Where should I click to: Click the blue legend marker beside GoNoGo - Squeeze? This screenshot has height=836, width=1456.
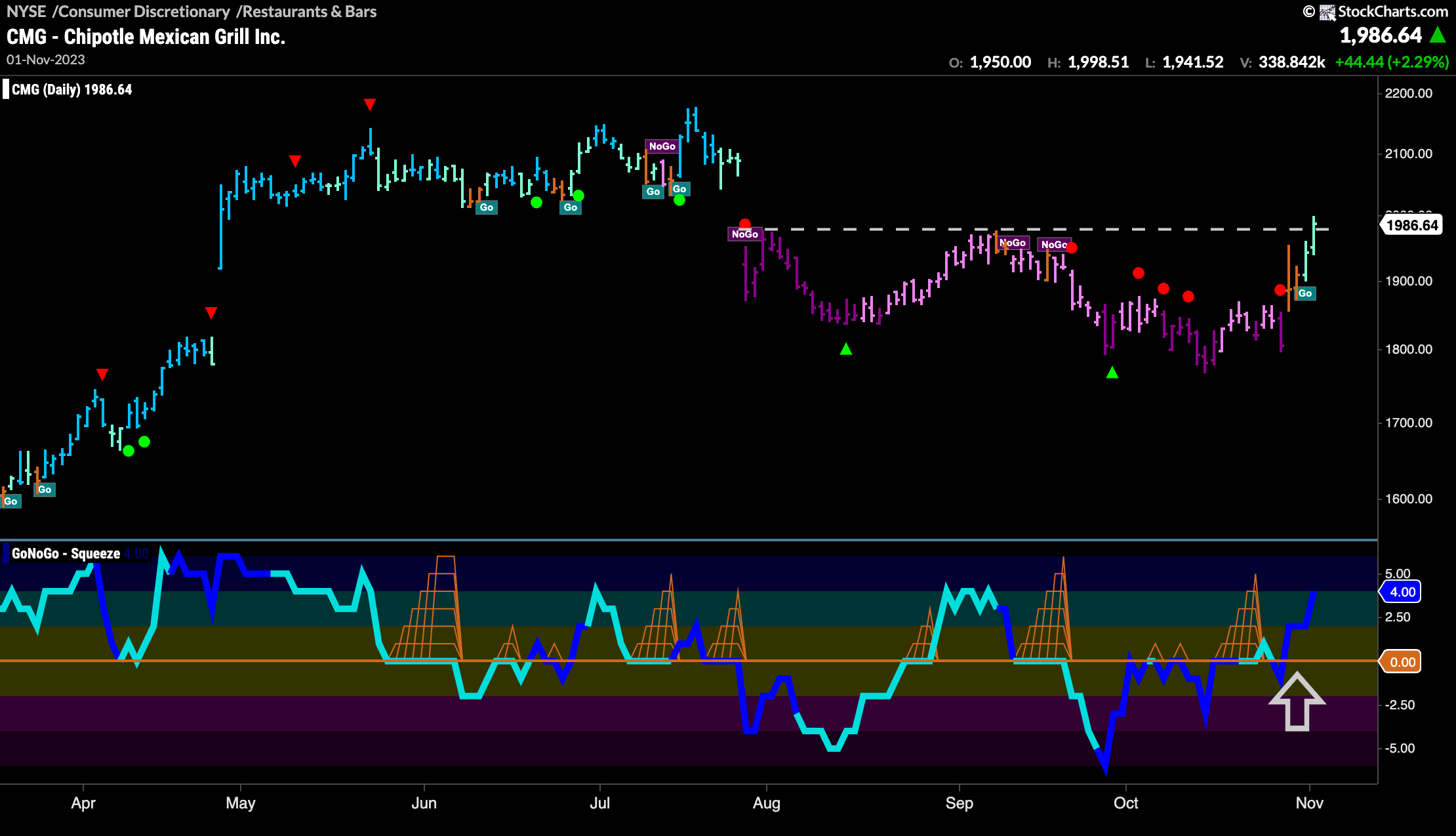6,553
